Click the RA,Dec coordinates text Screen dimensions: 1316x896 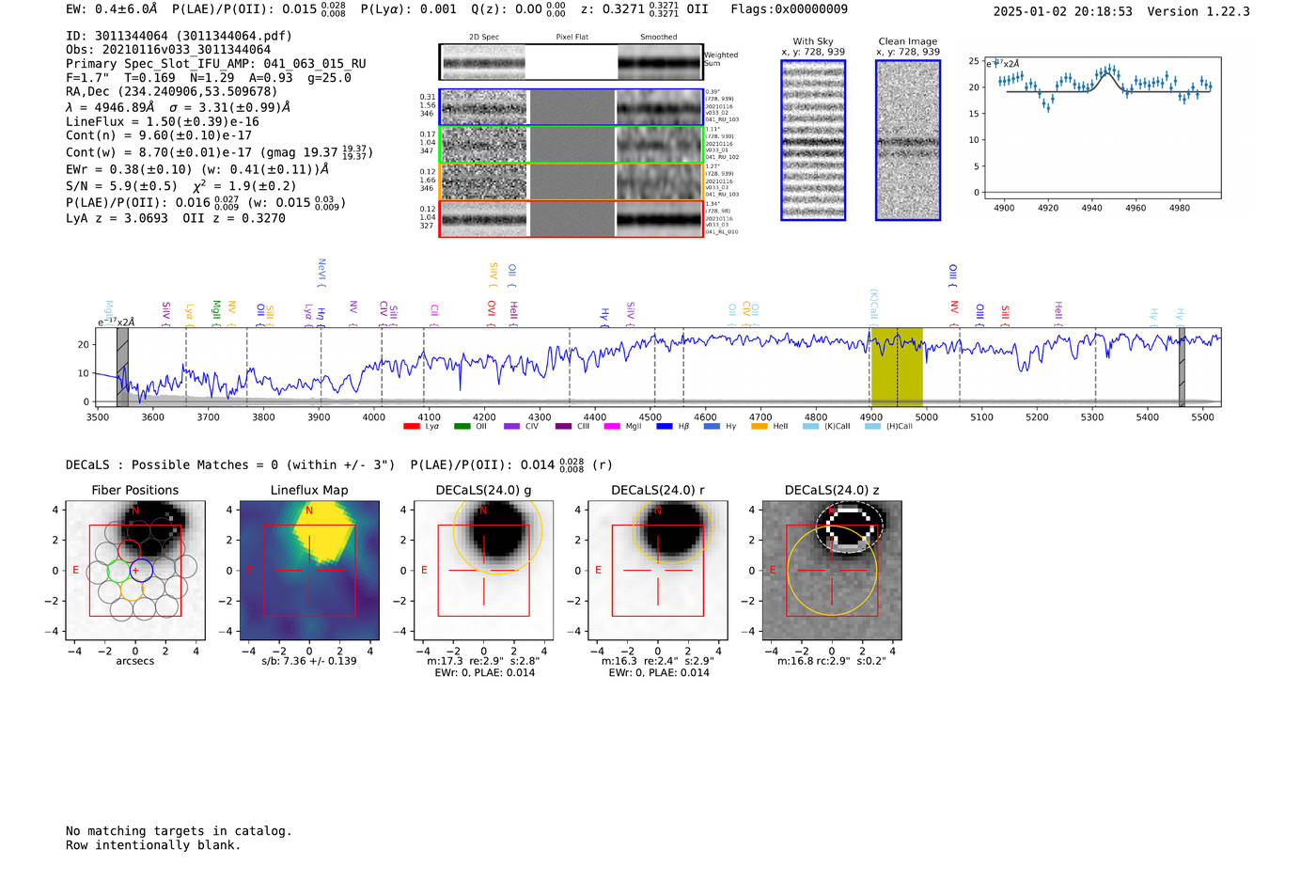click(172, 91)
